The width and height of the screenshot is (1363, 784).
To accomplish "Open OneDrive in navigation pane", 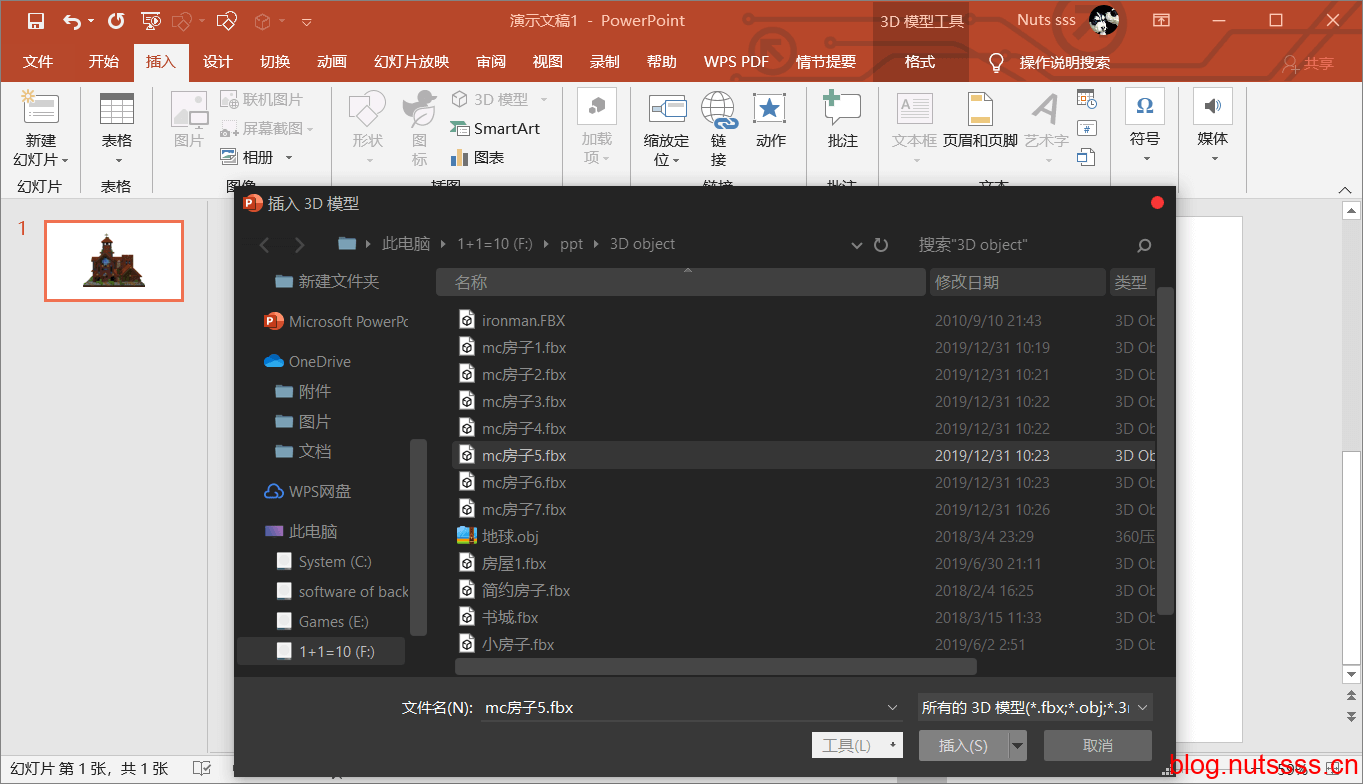I will (x=319, y=361).
